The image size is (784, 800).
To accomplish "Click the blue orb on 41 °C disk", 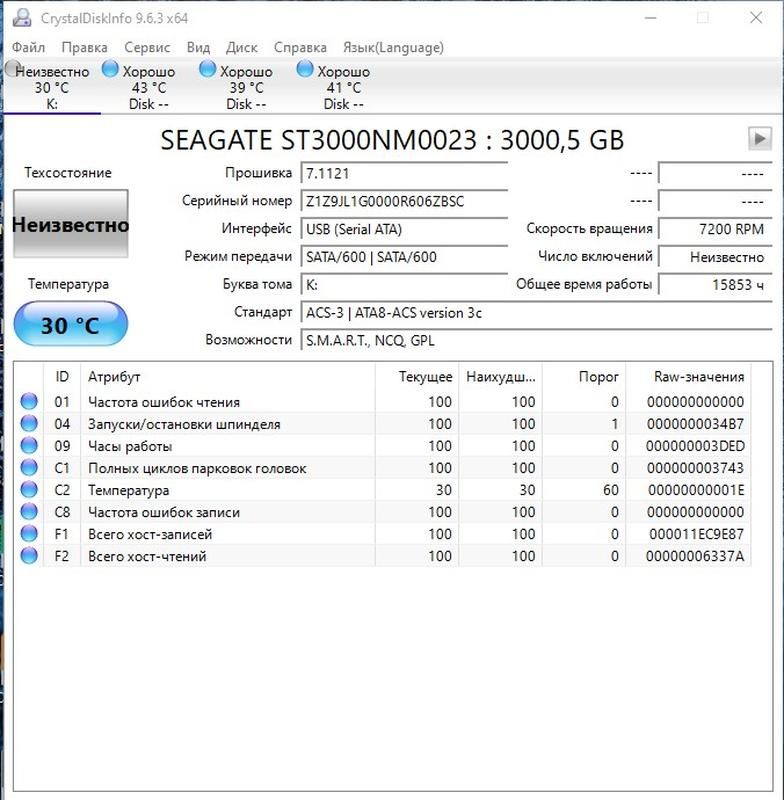I will pyautogui.click(x=305, y=69).
